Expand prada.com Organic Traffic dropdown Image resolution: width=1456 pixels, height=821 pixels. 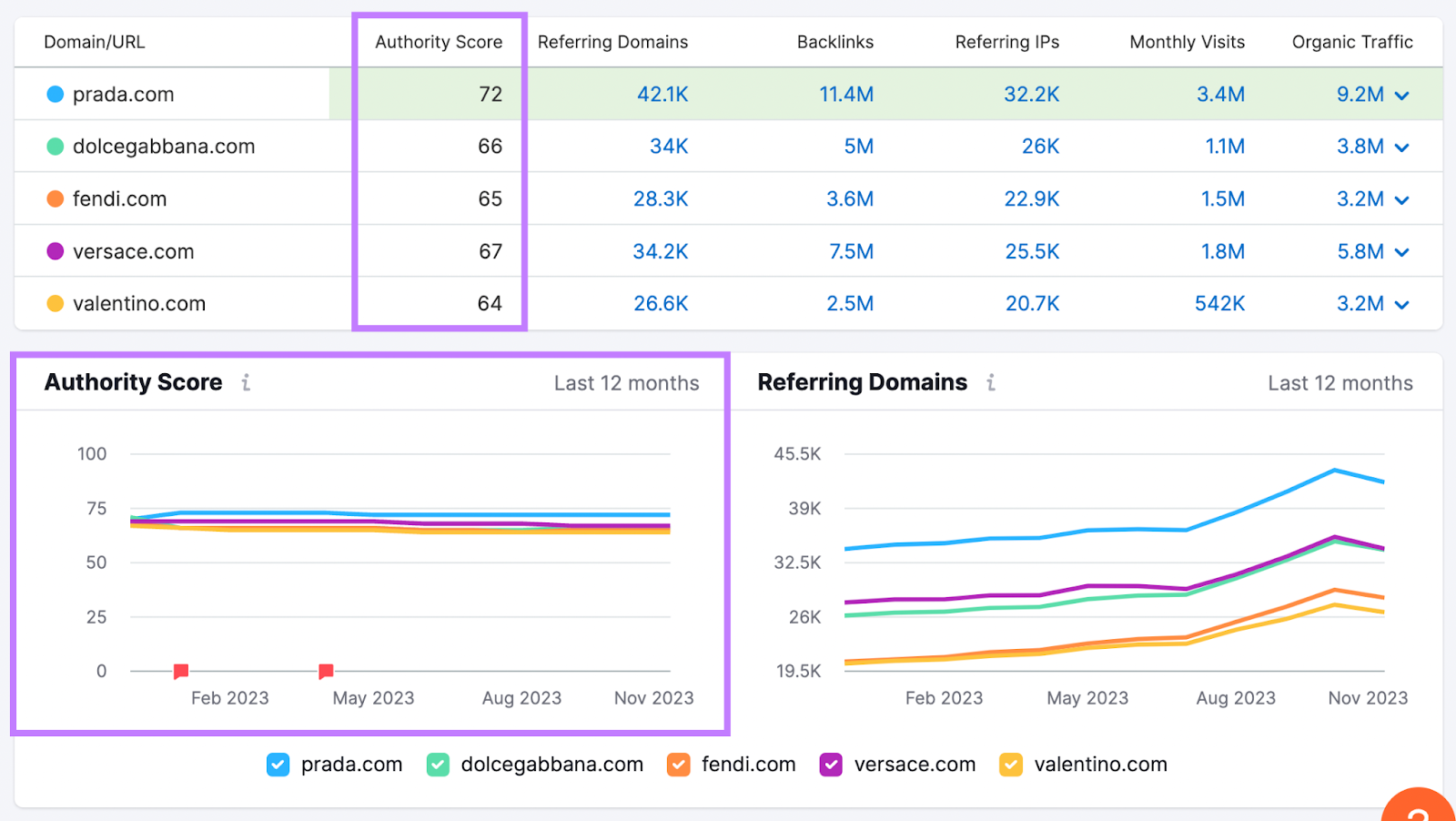[x=1402, y=95]
